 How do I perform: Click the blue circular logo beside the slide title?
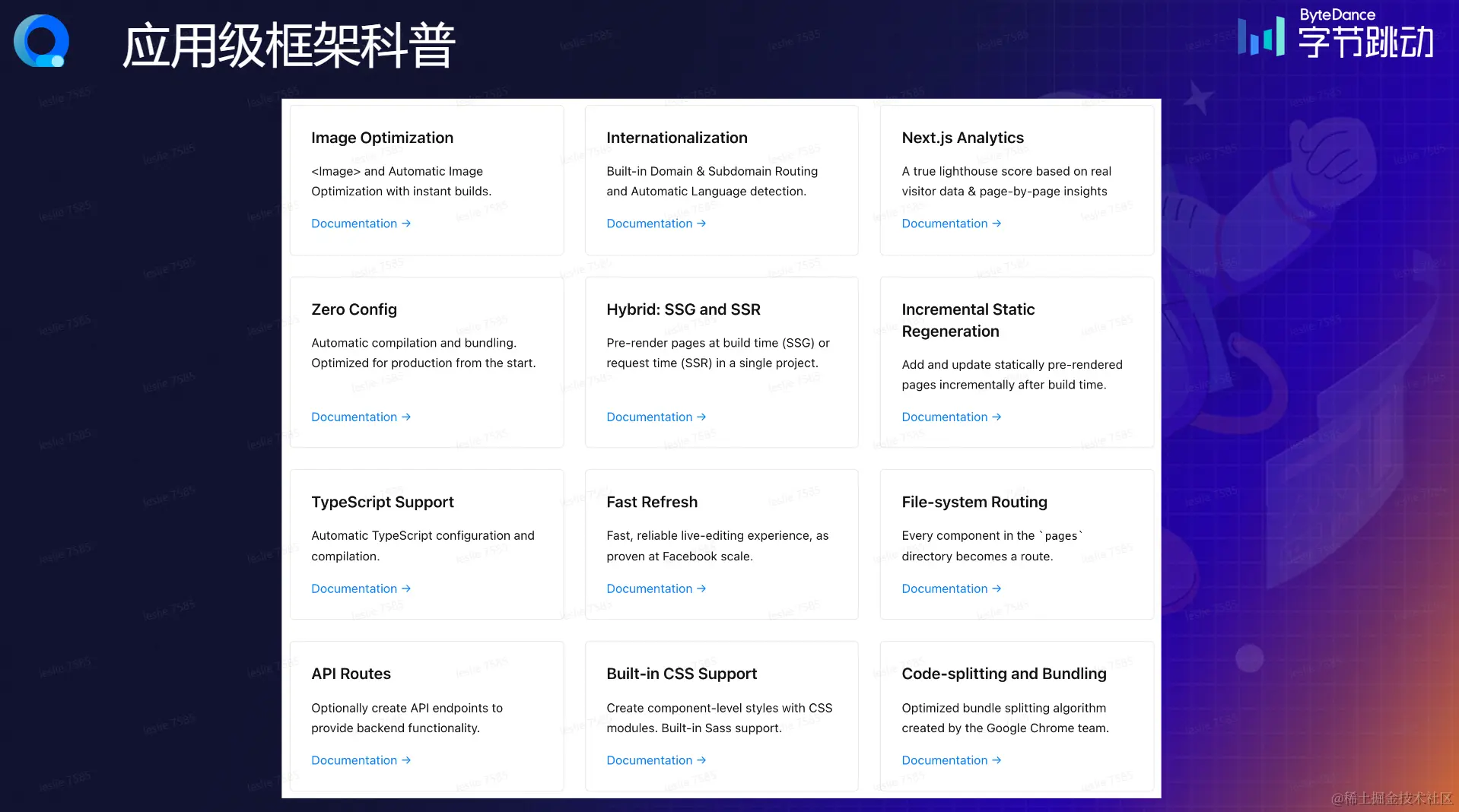click(42, 41)
